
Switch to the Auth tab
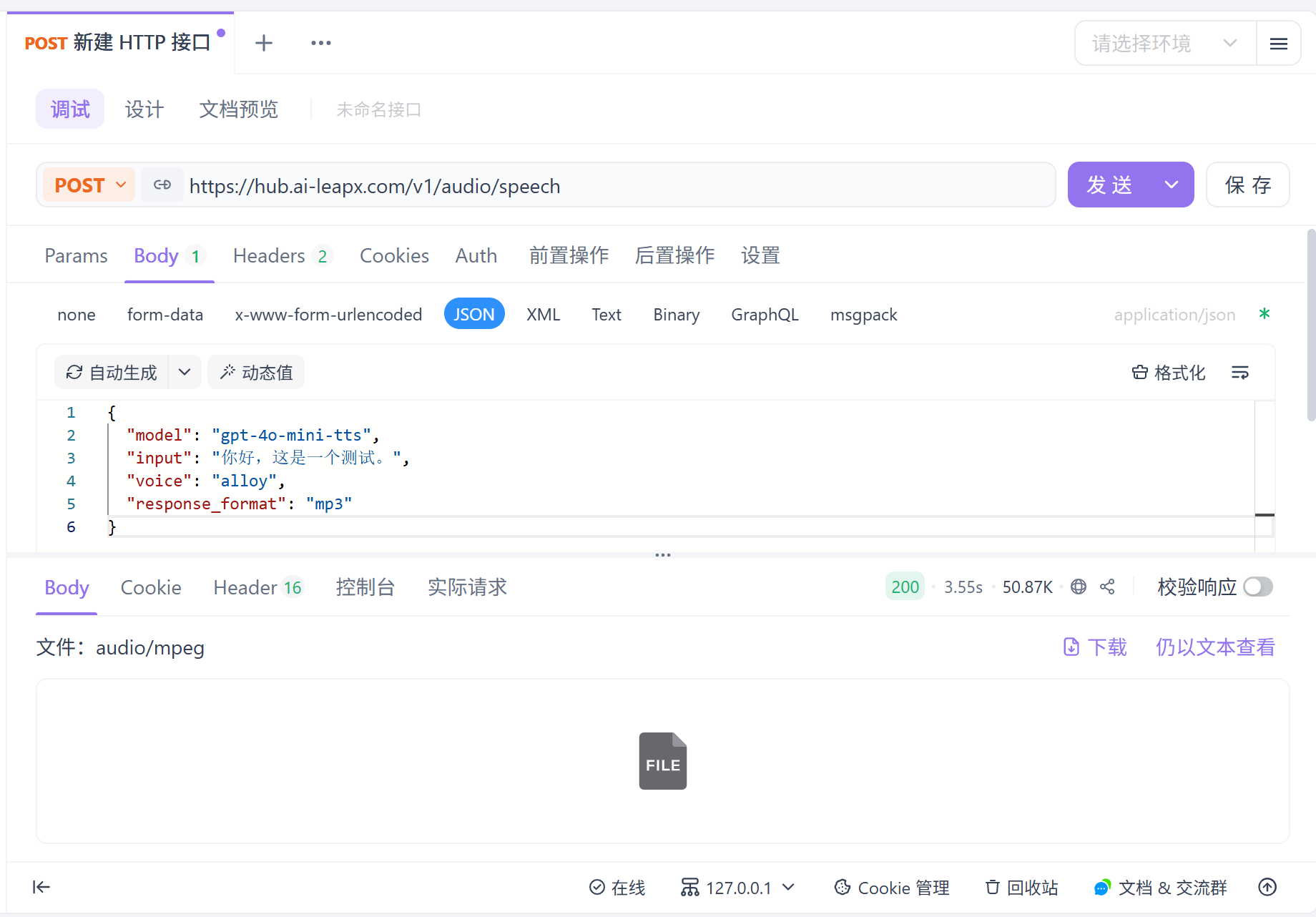point(476,256)
